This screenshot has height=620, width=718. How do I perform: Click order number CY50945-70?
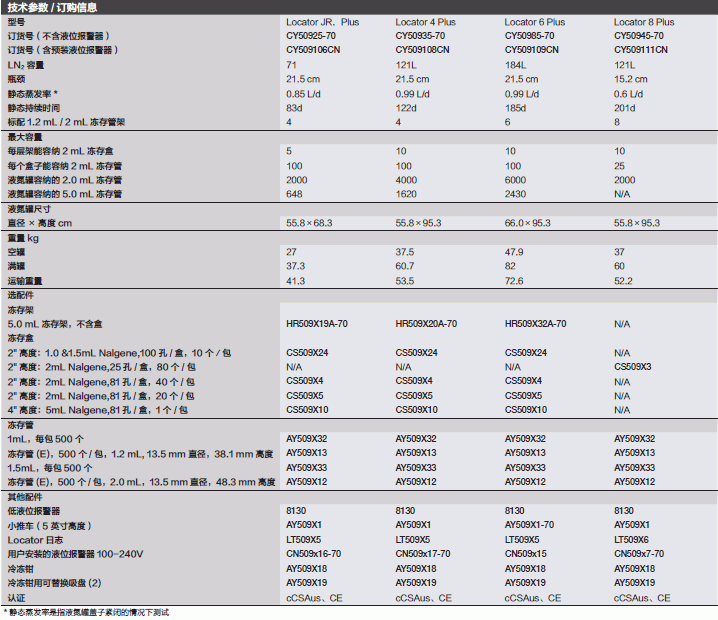click(638, 36)
